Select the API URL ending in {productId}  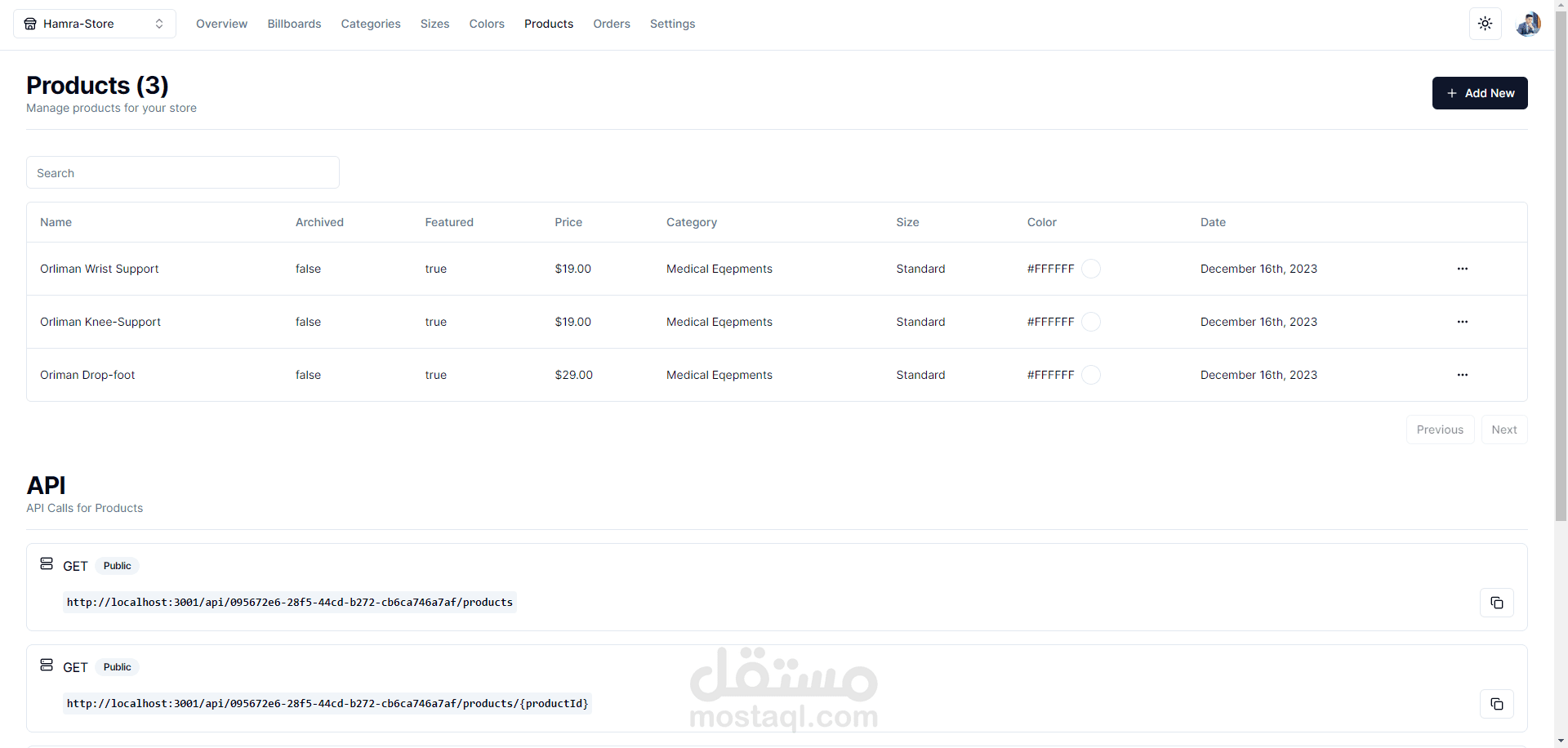327,704
